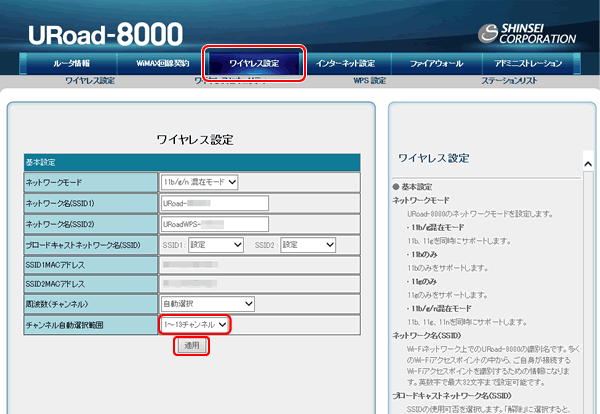This screenshot has height=414, width=600.
Task: Click help item 11gのみ
Action: (424, 282)
